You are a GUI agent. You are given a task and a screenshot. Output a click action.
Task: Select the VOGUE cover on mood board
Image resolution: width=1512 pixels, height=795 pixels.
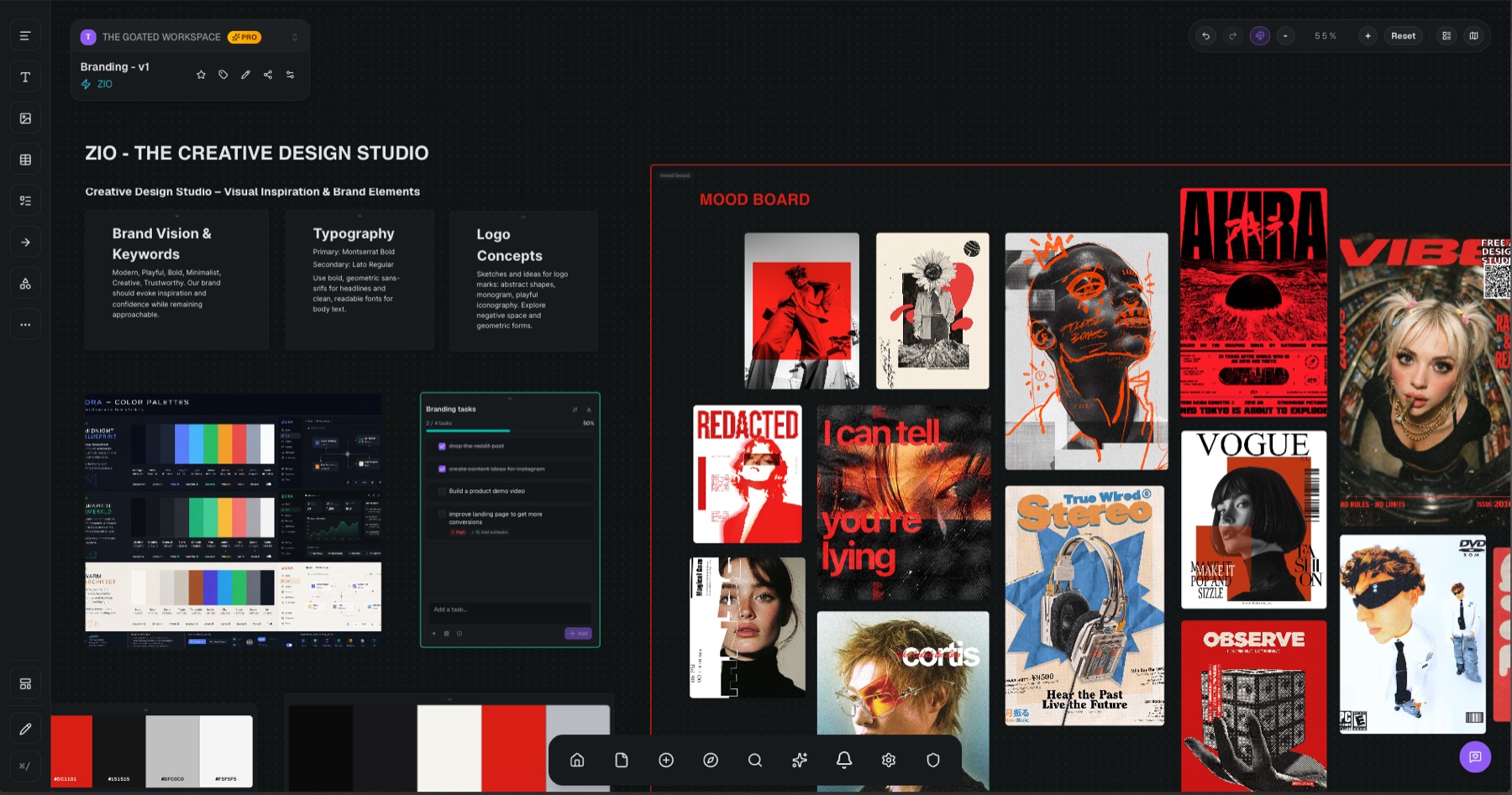point(1253,520)
